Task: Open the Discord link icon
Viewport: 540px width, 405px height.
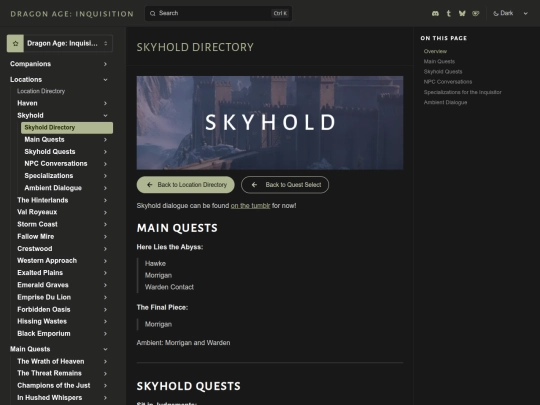Action: (x=435, y=13)
